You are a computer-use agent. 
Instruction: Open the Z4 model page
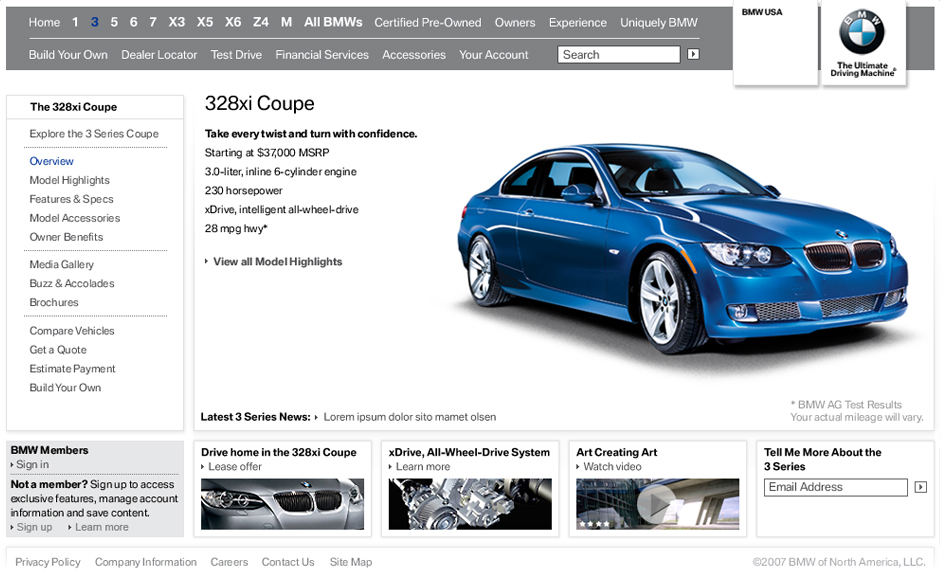(x=260, y=22)
